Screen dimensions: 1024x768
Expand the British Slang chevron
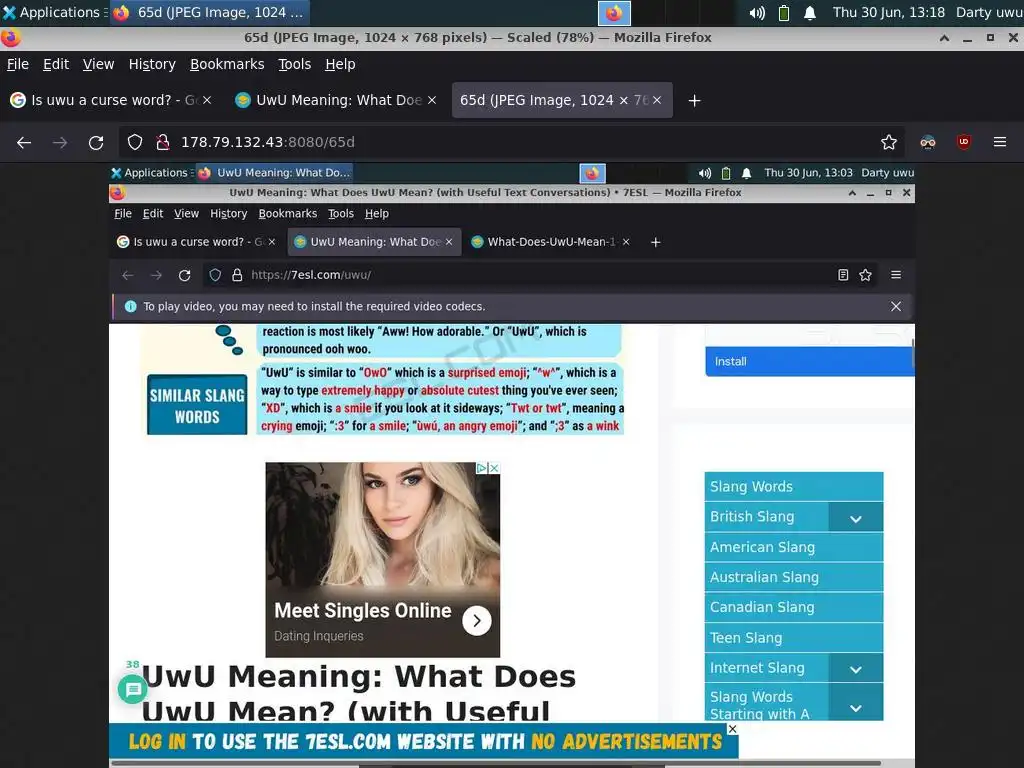coord(856,517)
